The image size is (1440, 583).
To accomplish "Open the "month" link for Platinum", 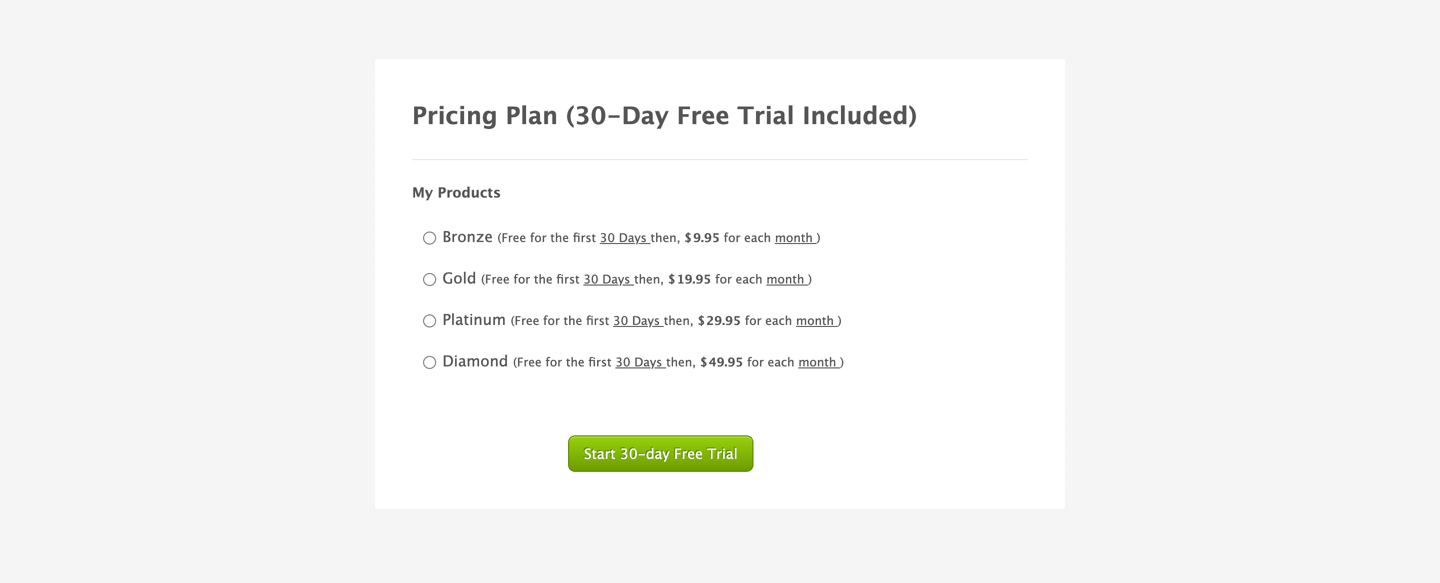I will [x=815, y=321].
